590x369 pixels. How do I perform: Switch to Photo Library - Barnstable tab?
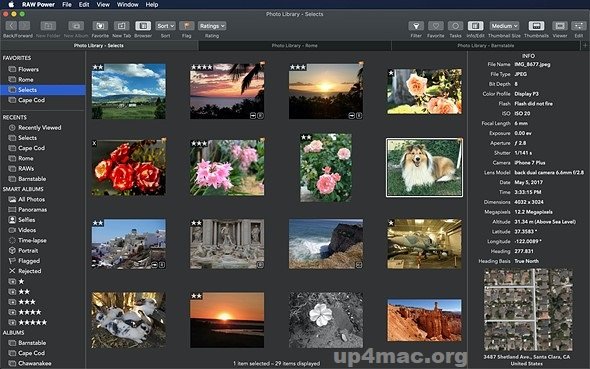coord(486,46)
